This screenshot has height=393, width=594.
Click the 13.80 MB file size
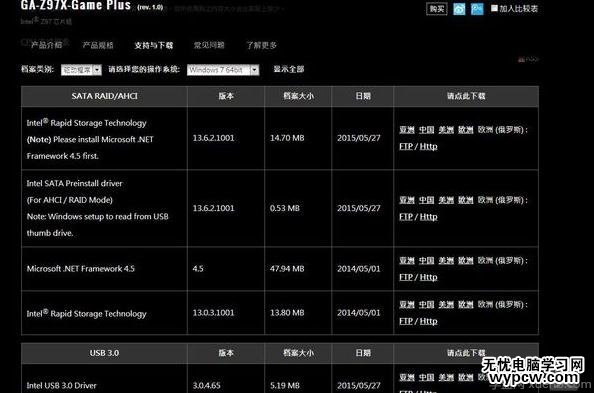[287, 313]
